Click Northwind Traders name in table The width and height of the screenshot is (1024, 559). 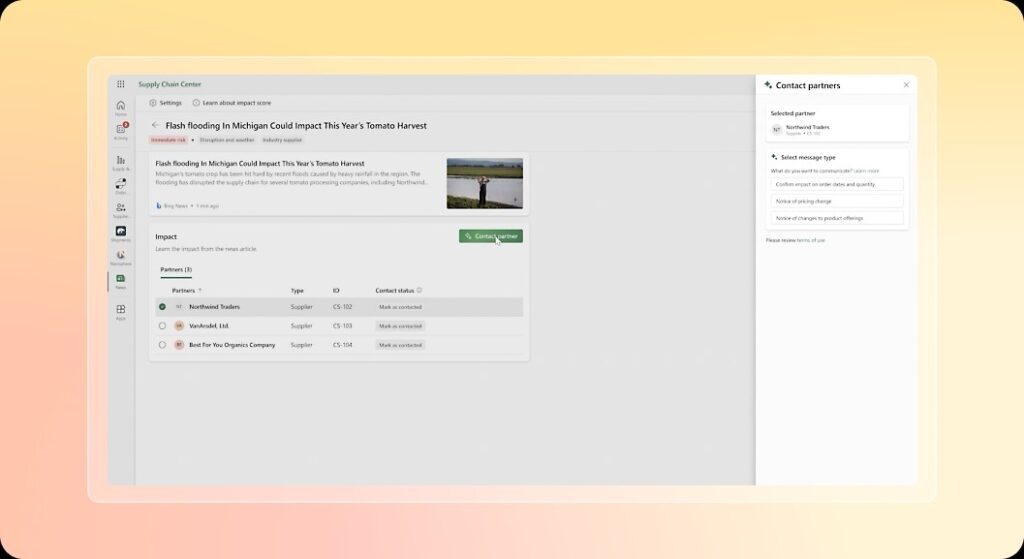point(214,306)
